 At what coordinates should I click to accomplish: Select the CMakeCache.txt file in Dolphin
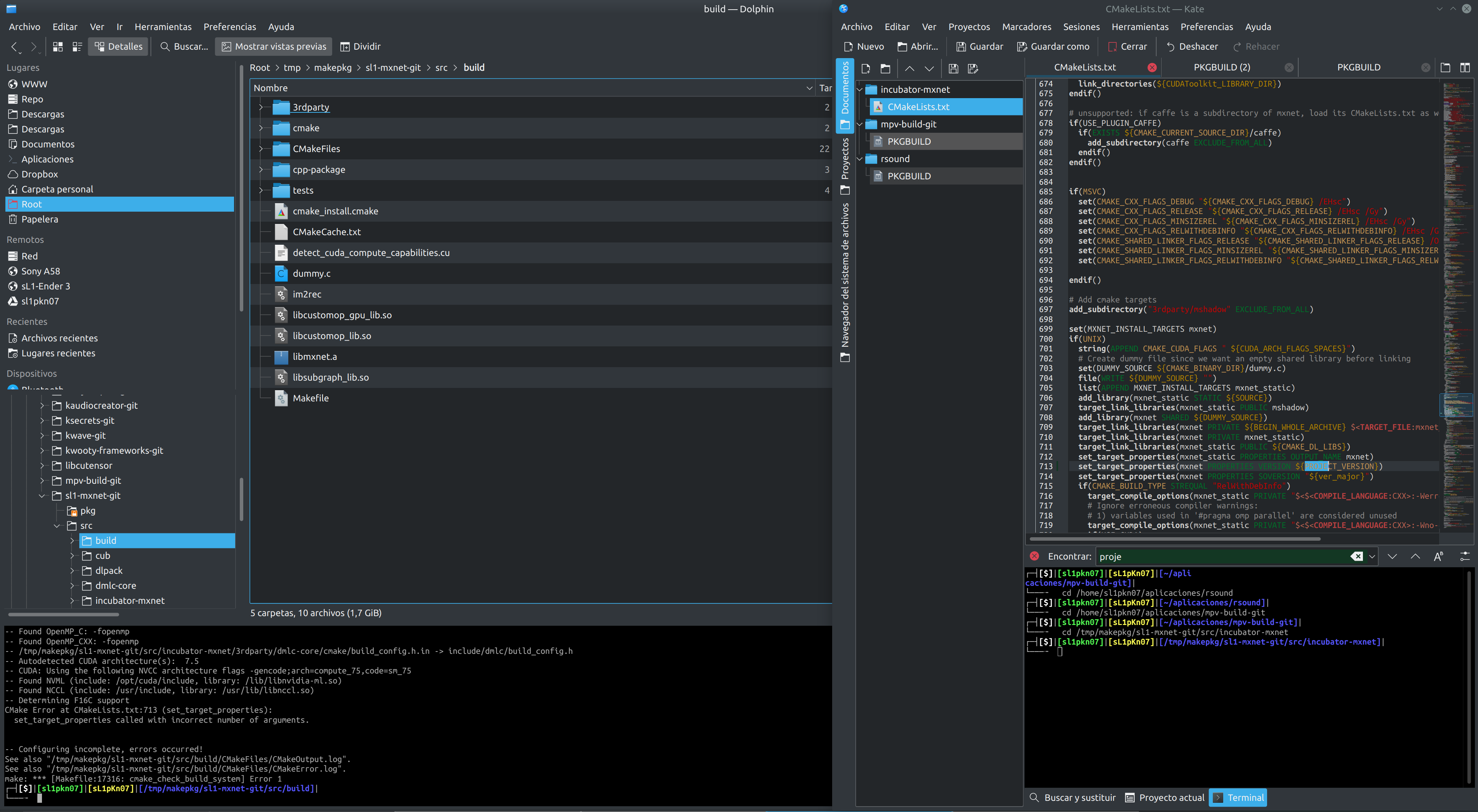click(x=326, y=232)
